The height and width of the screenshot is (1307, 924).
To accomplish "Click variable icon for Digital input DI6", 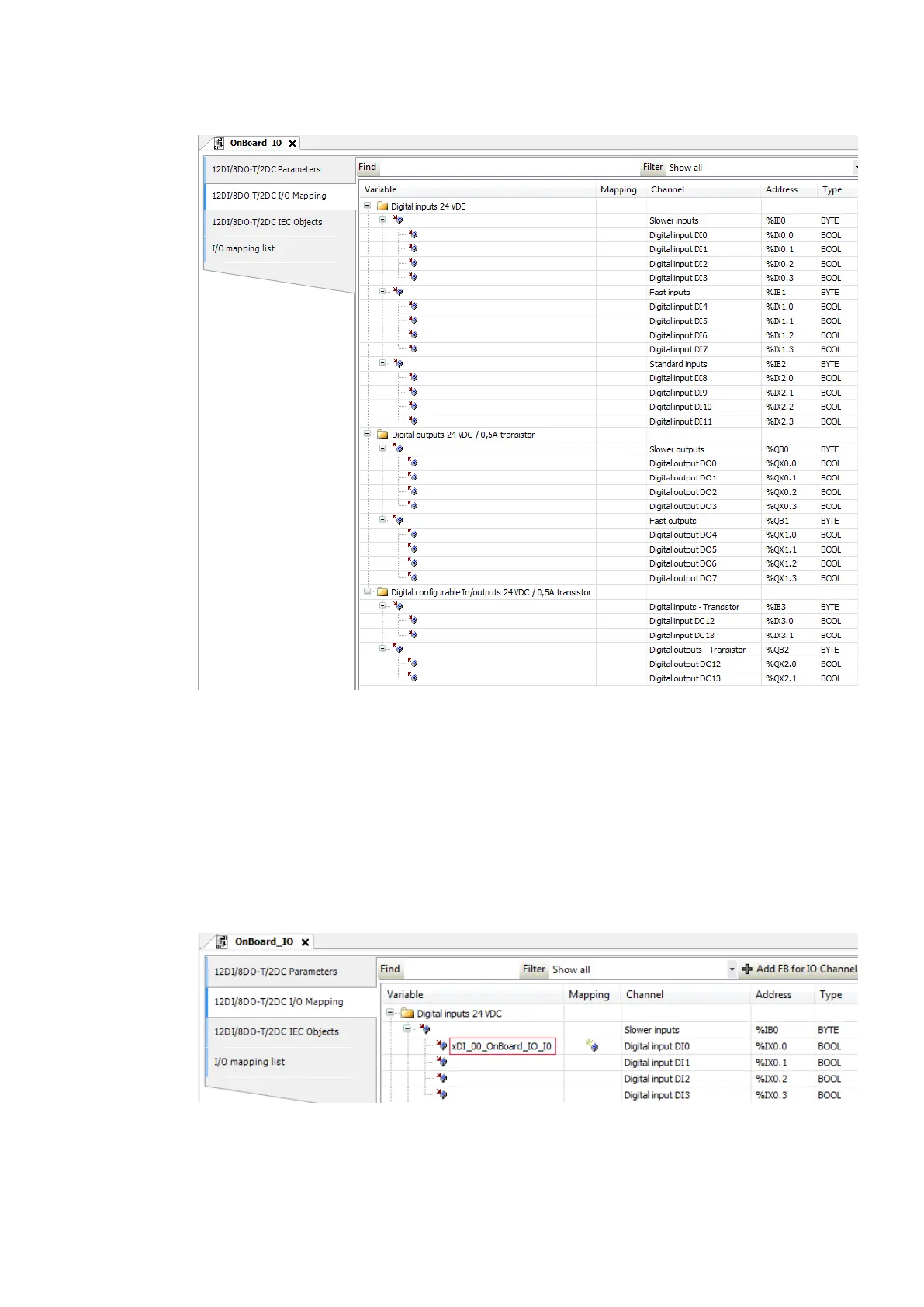I will click(x=413, y=335).
